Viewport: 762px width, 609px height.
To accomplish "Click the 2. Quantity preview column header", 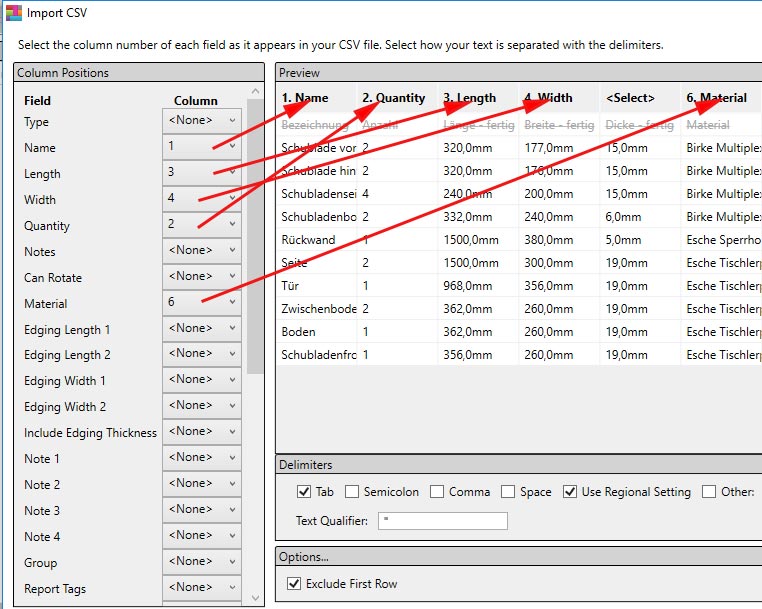I will (398, 98).
